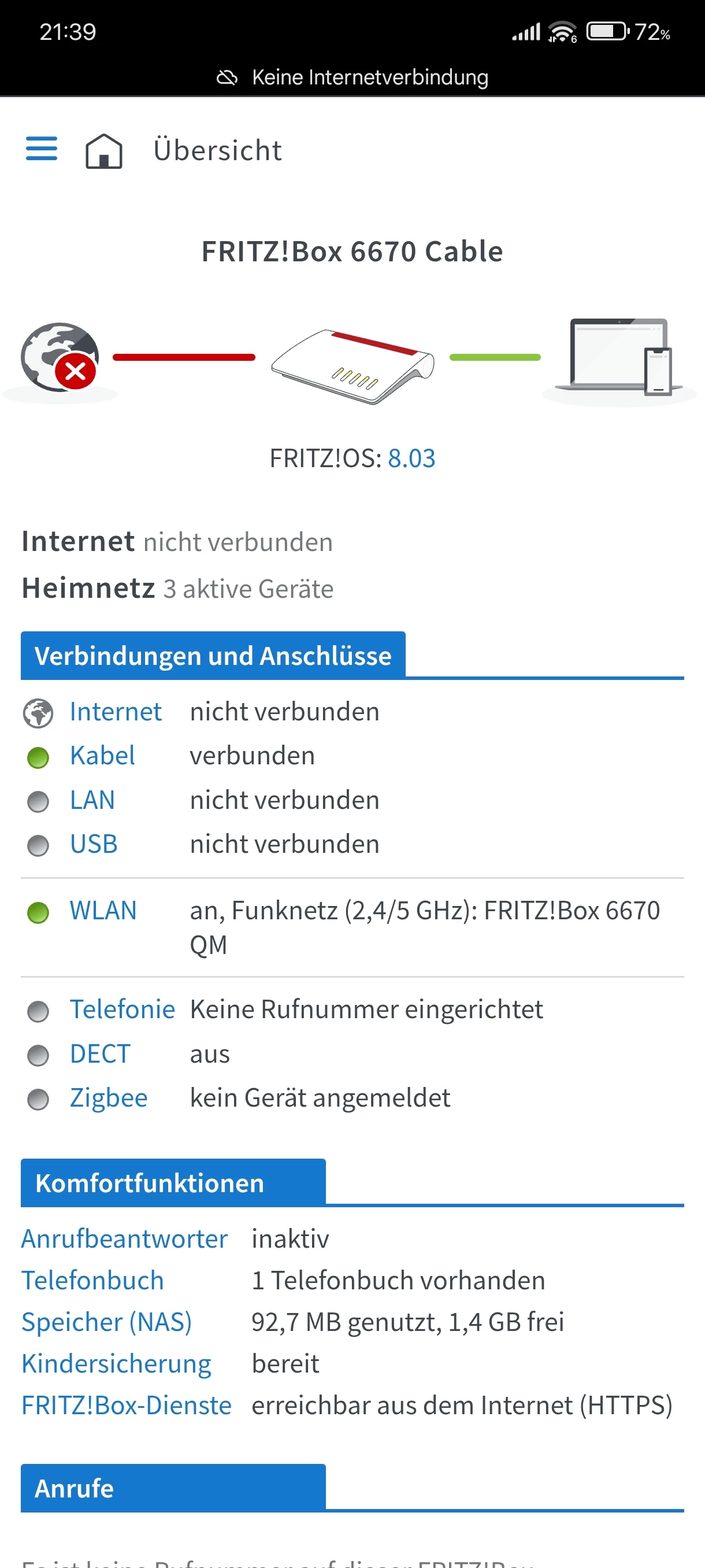Open Speicher (NAS) link
The width and height of the screenshot is (705, 1568).
(107, 1322)
